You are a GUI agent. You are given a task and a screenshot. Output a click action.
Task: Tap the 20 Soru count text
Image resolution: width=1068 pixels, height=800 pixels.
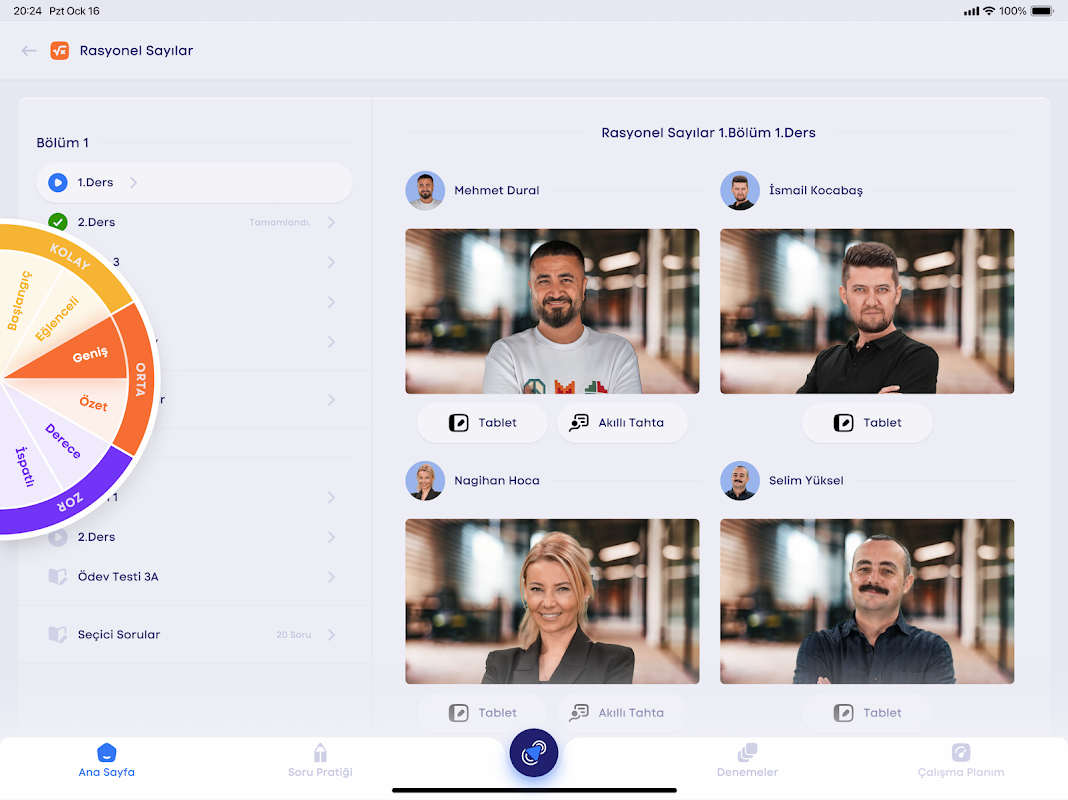tap(294, 635)
